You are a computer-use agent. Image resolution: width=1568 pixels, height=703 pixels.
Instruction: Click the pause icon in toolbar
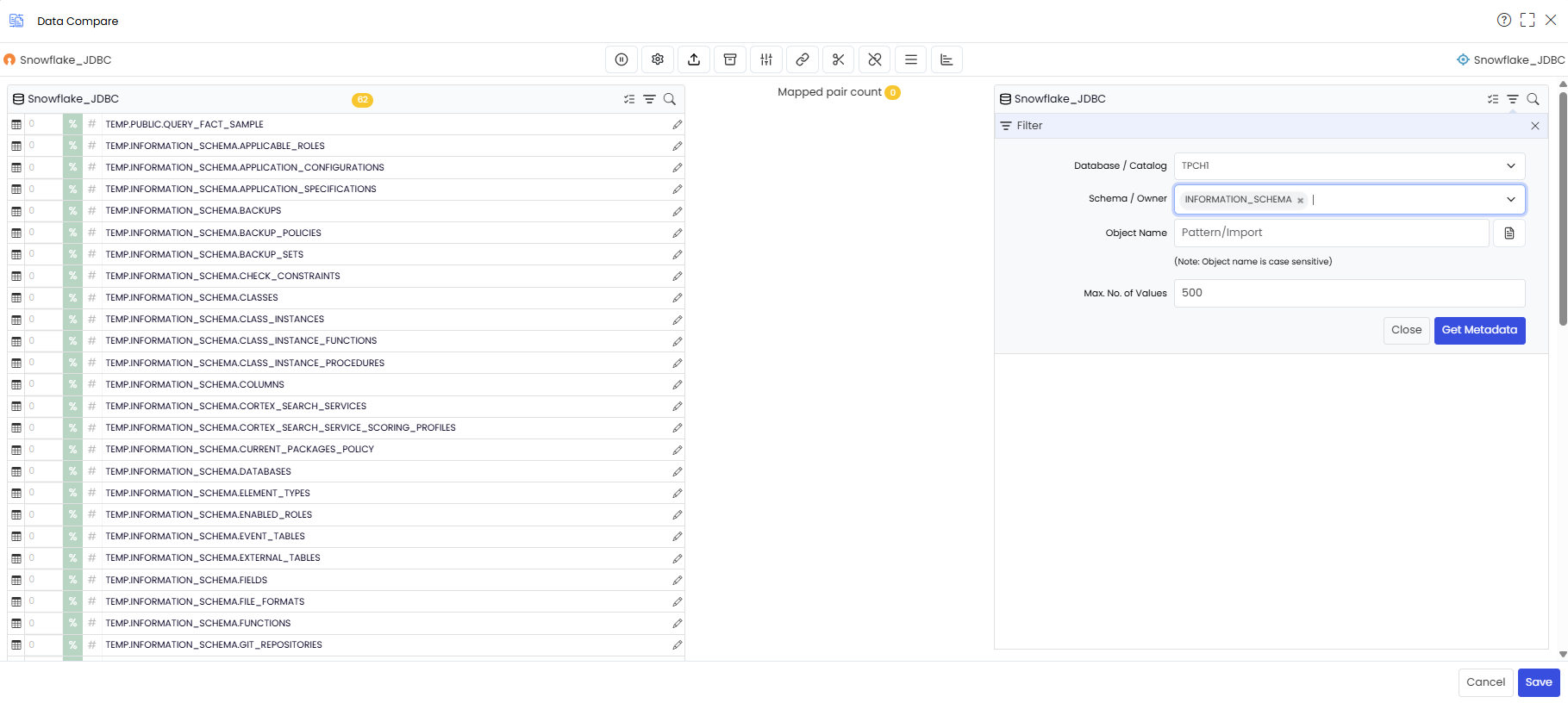(x=622, y=59)
